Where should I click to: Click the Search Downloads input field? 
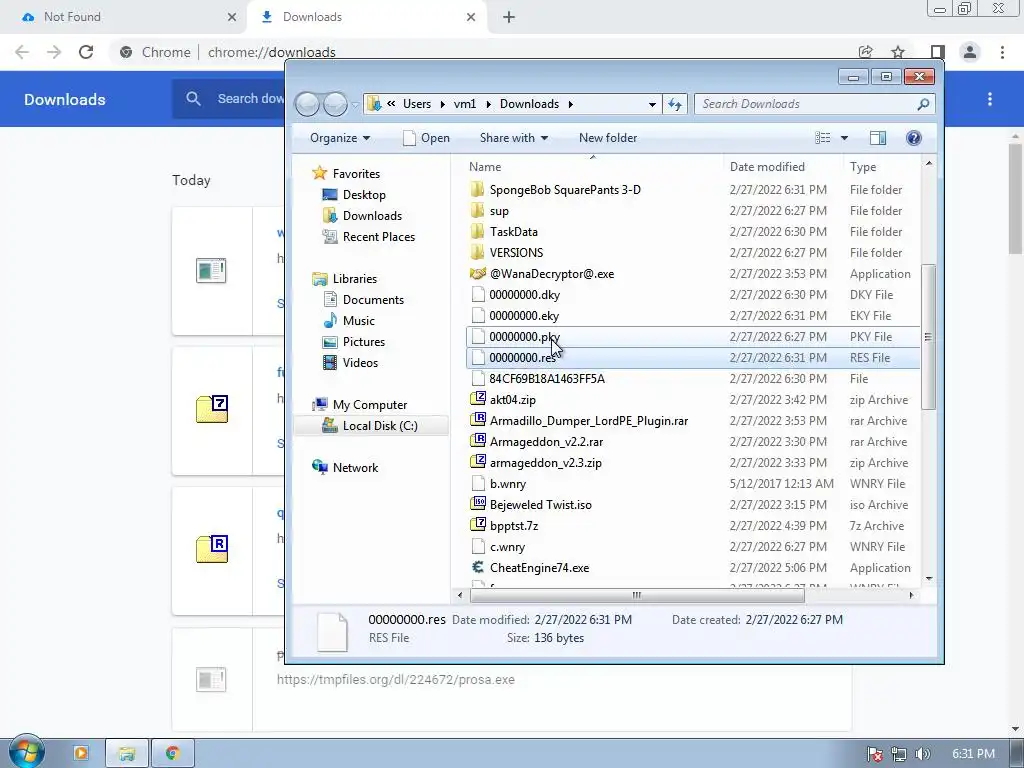click(x=807, y=104)
